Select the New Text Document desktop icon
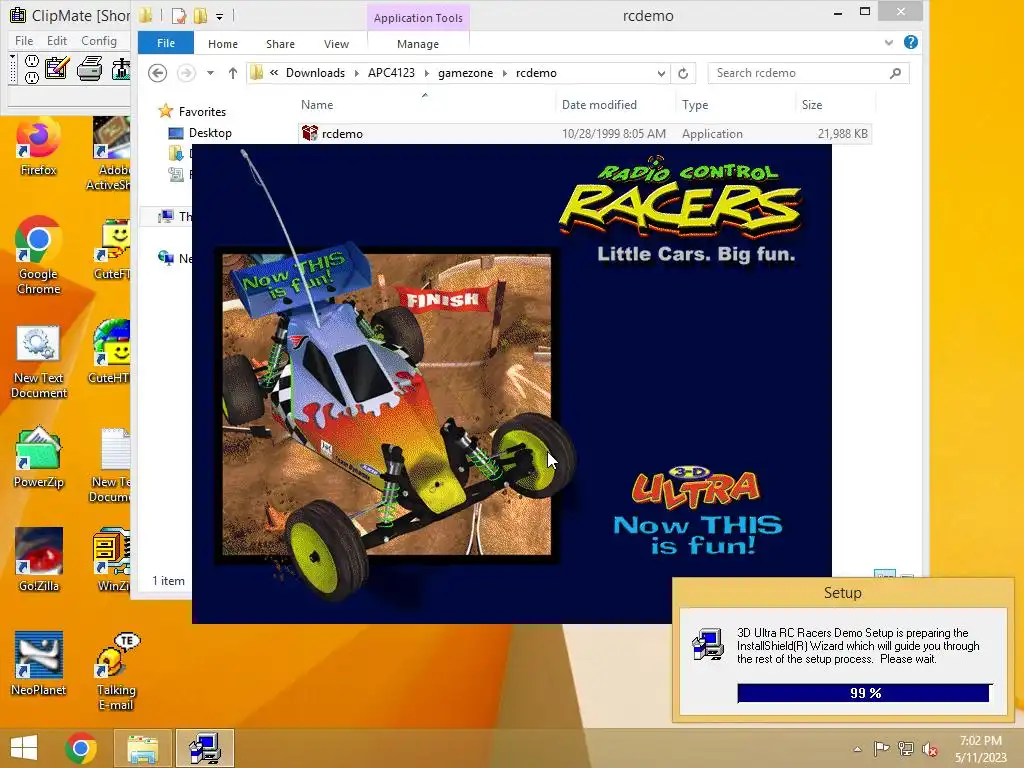 [x=38, y=362]
